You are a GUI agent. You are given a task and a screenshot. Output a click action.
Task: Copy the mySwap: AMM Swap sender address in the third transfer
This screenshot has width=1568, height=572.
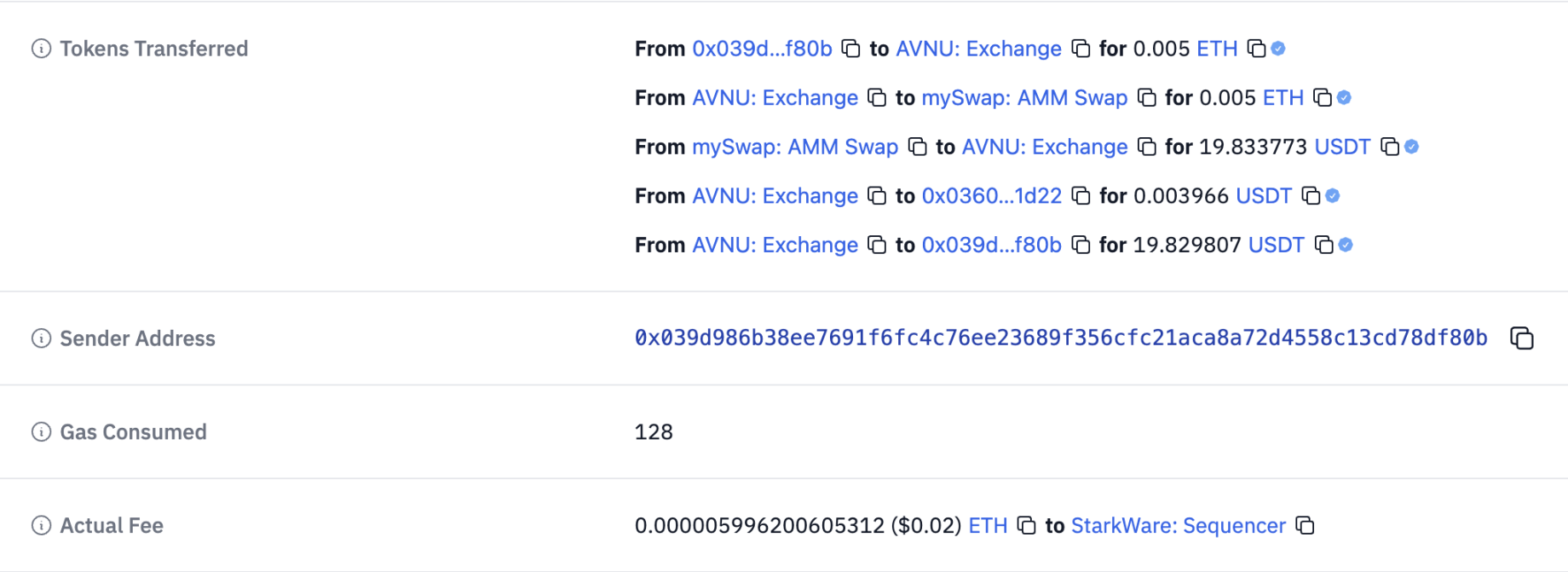tap(917, 147)
